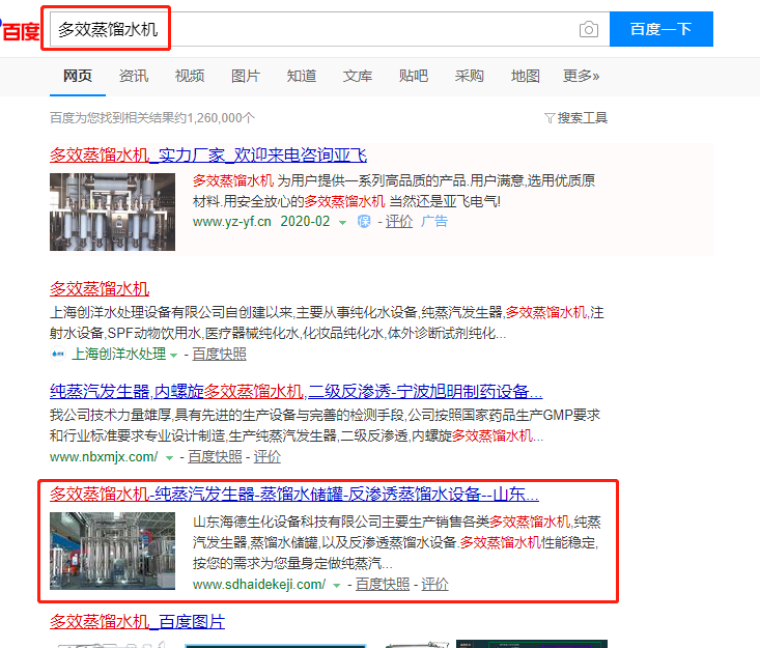Click the 搜索工具 filter funnel icon
The height and width of the screenshot is (648, 760).
[x=549, y=118]
